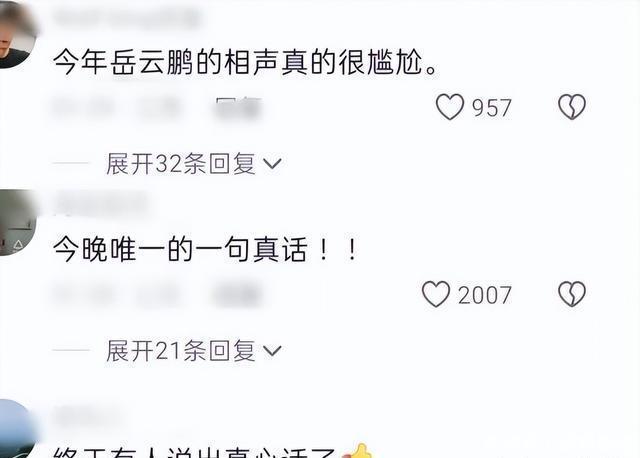
Task: Expand the 32 replies chevron
Action: click(272, 164)
